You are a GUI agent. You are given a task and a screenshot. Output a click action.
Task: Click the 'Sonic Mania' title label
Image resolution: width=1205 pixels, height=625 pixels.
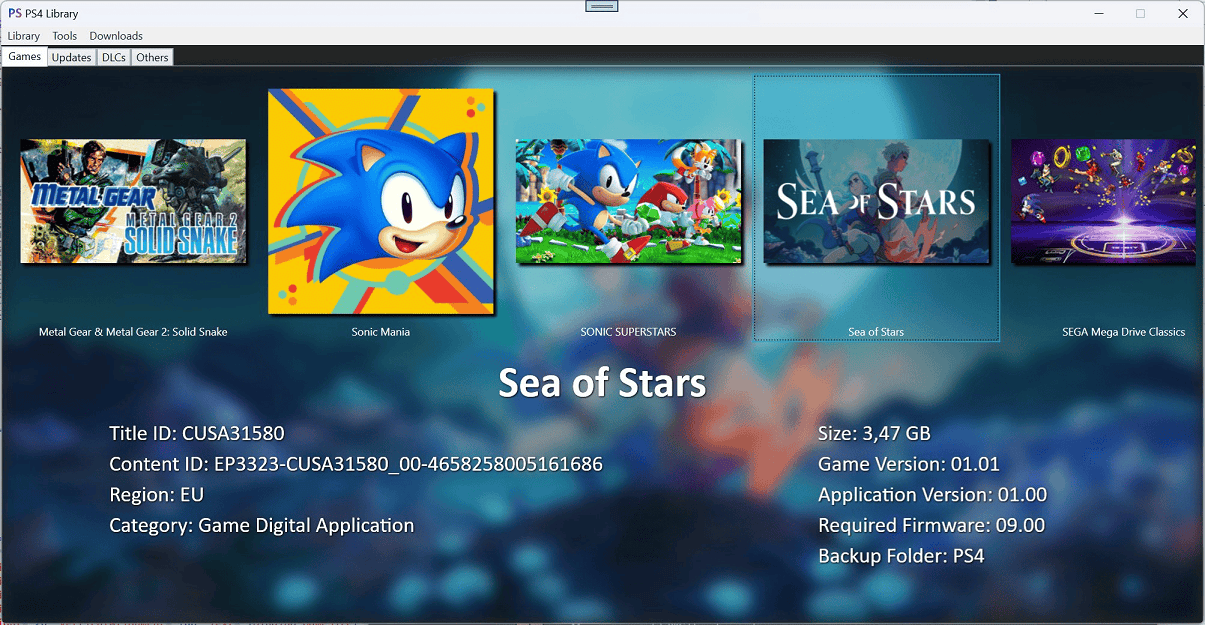tap(381, 332)
